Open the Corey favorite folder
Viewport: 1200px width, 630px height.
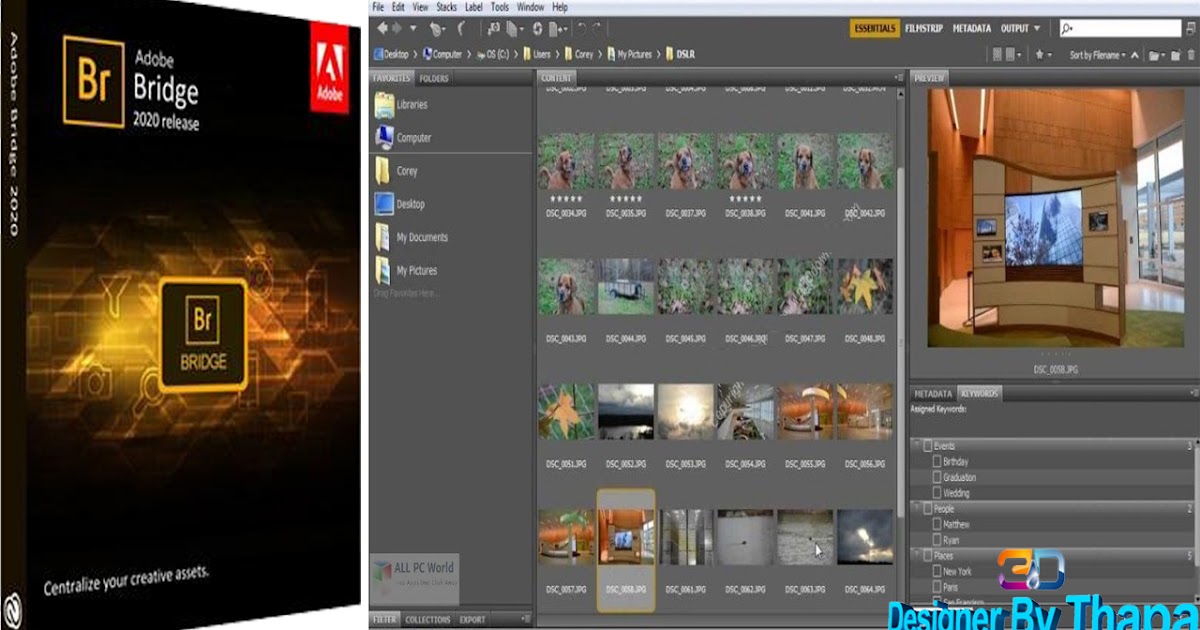coord(396,171)
